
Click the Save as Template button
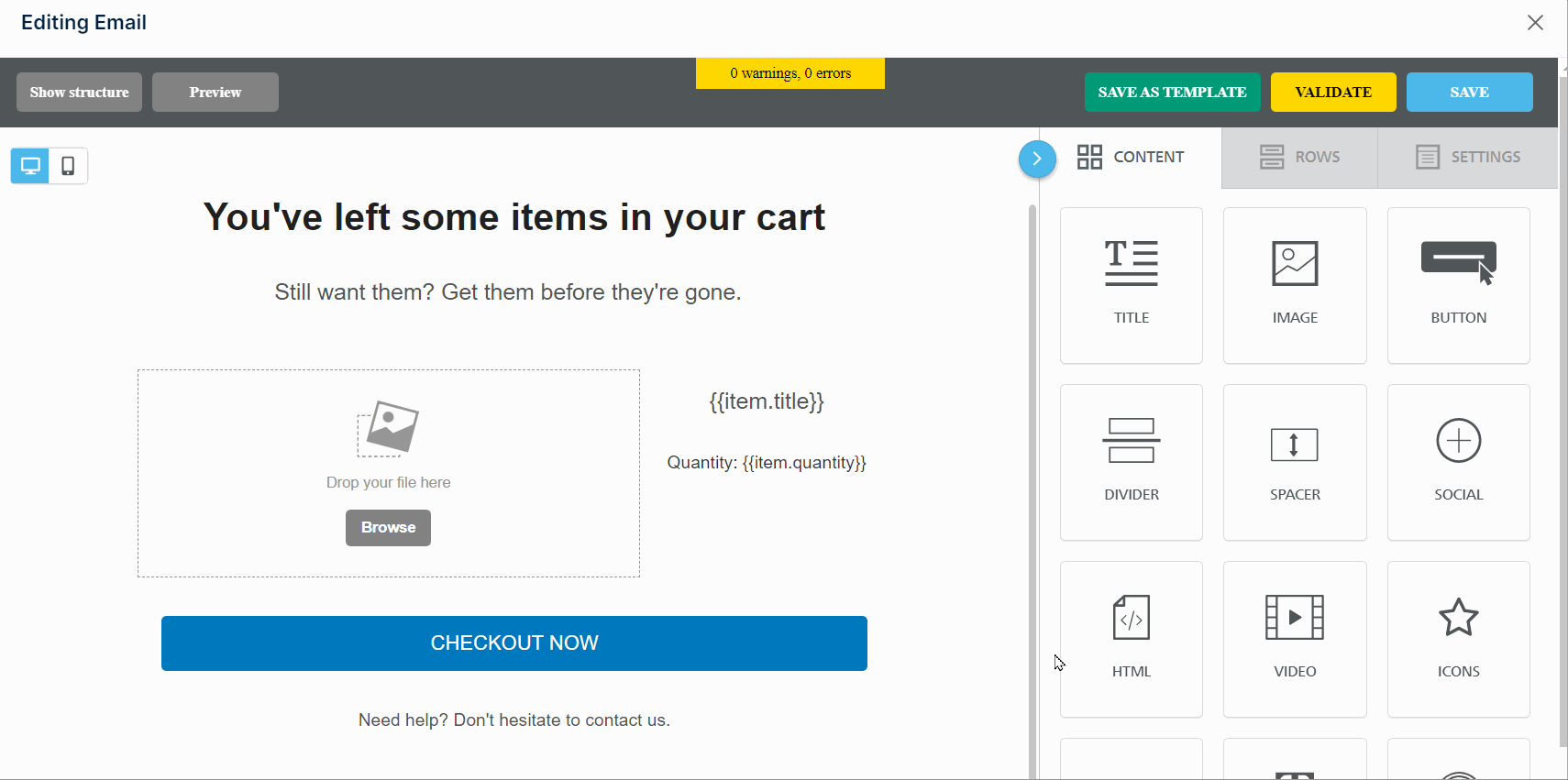pos(1172,93)
